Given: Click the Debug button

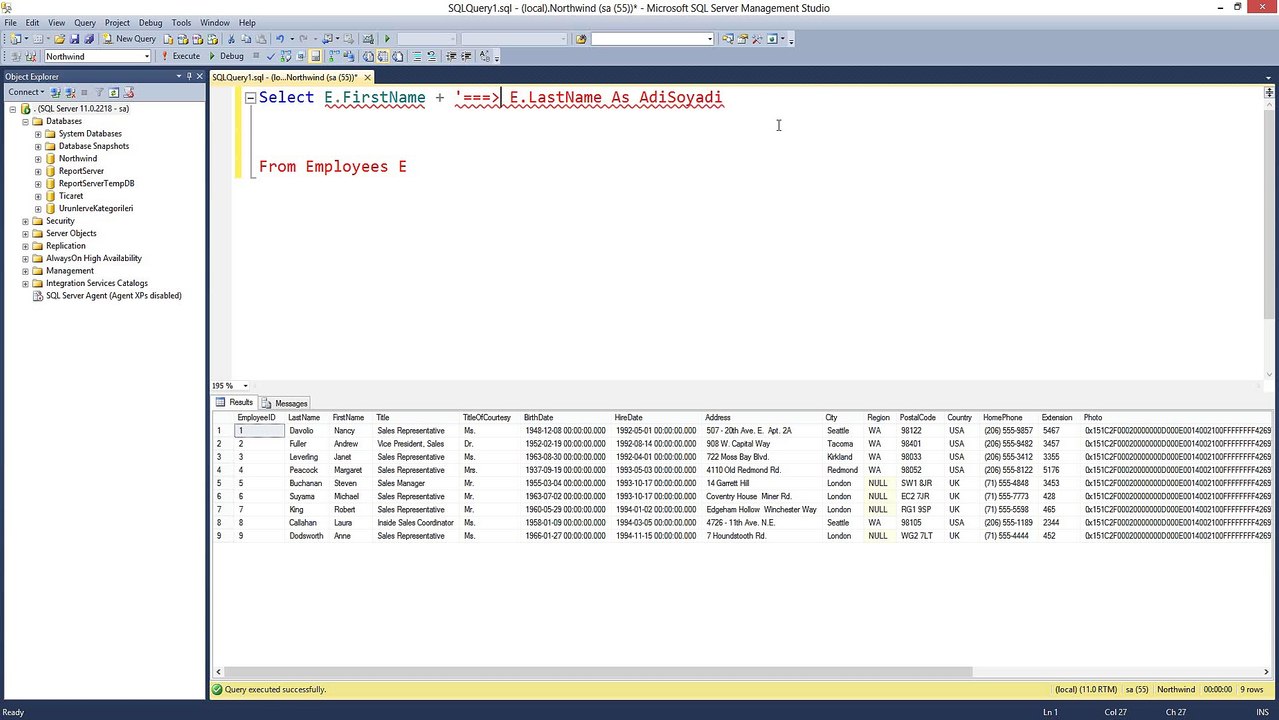Looking at the screenshot, I should [227, 56].
